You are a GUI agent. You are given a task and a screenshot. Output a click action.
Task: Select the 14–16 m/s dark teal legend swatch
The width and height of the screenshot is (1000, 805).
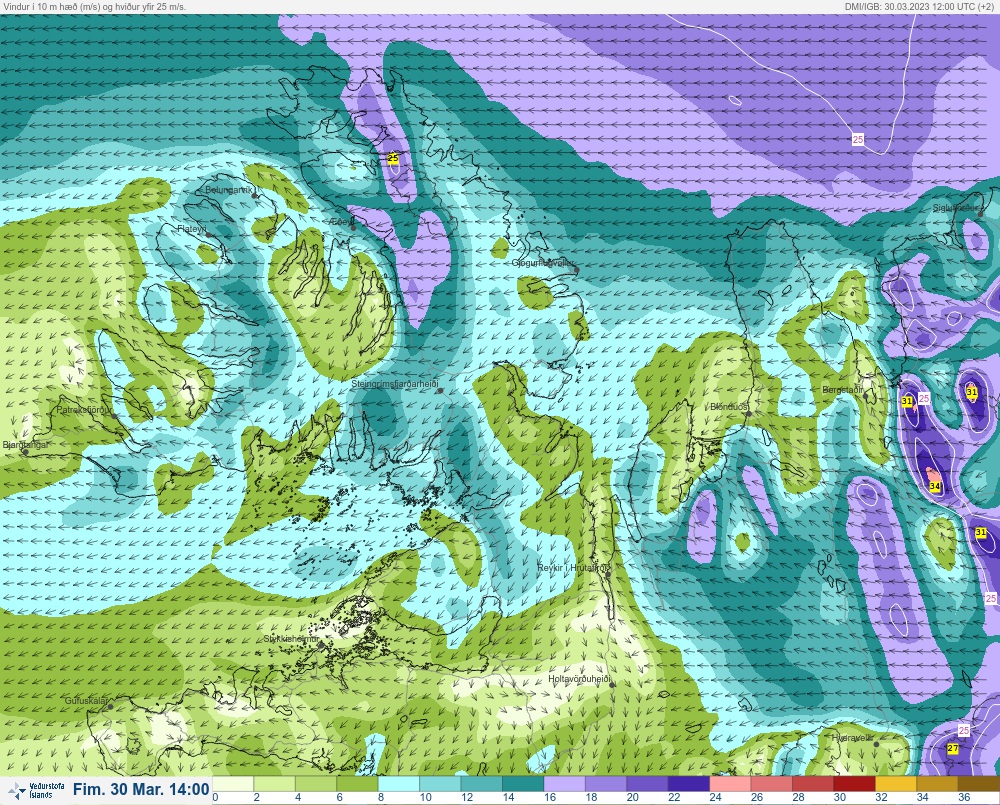click(523, 783)
